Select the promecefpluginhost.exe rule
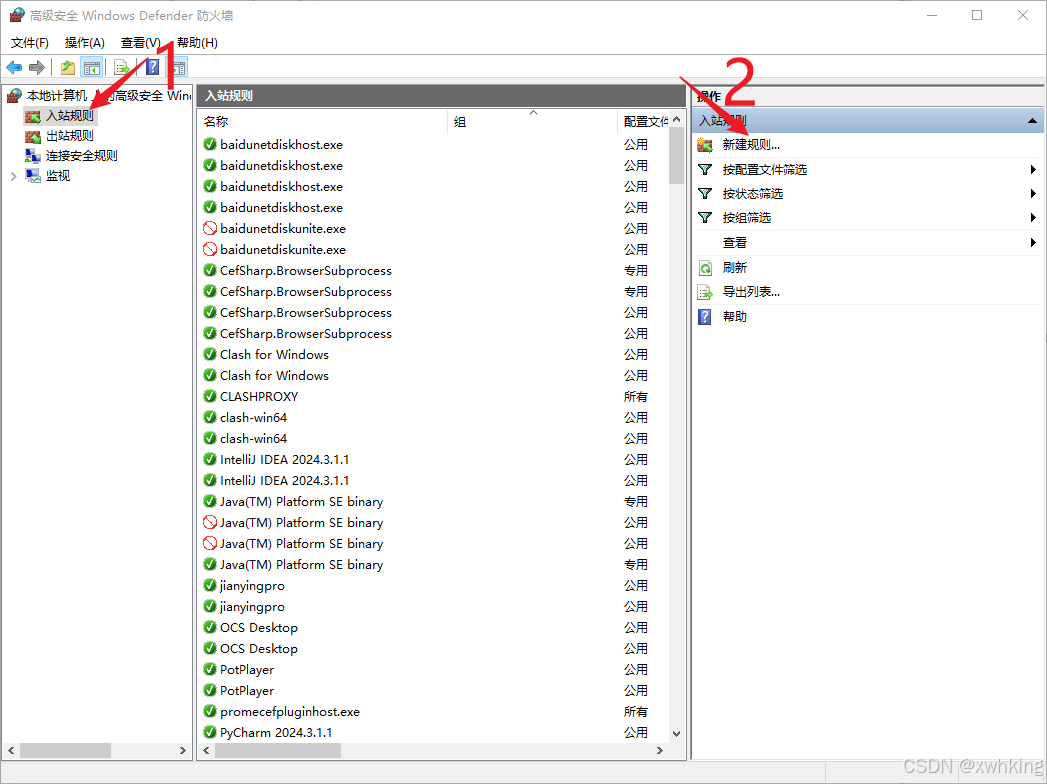The width and height of the screenshot is (1047, 784). click(290, 712)
